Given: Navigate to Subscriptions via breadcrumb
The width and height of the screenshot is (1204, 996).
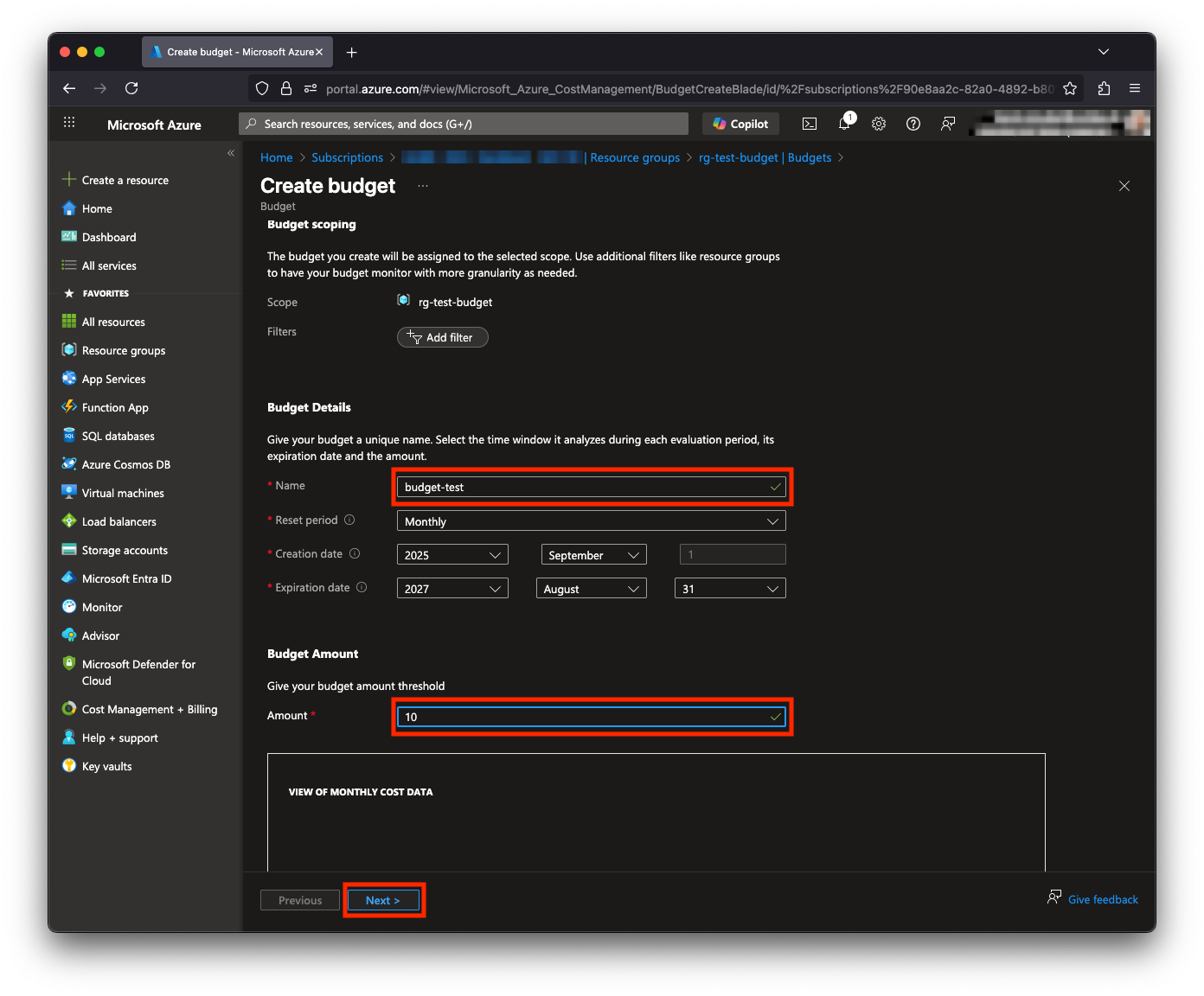Looking at the screenshot, I should pyautogui.click(x=347, y=157).
